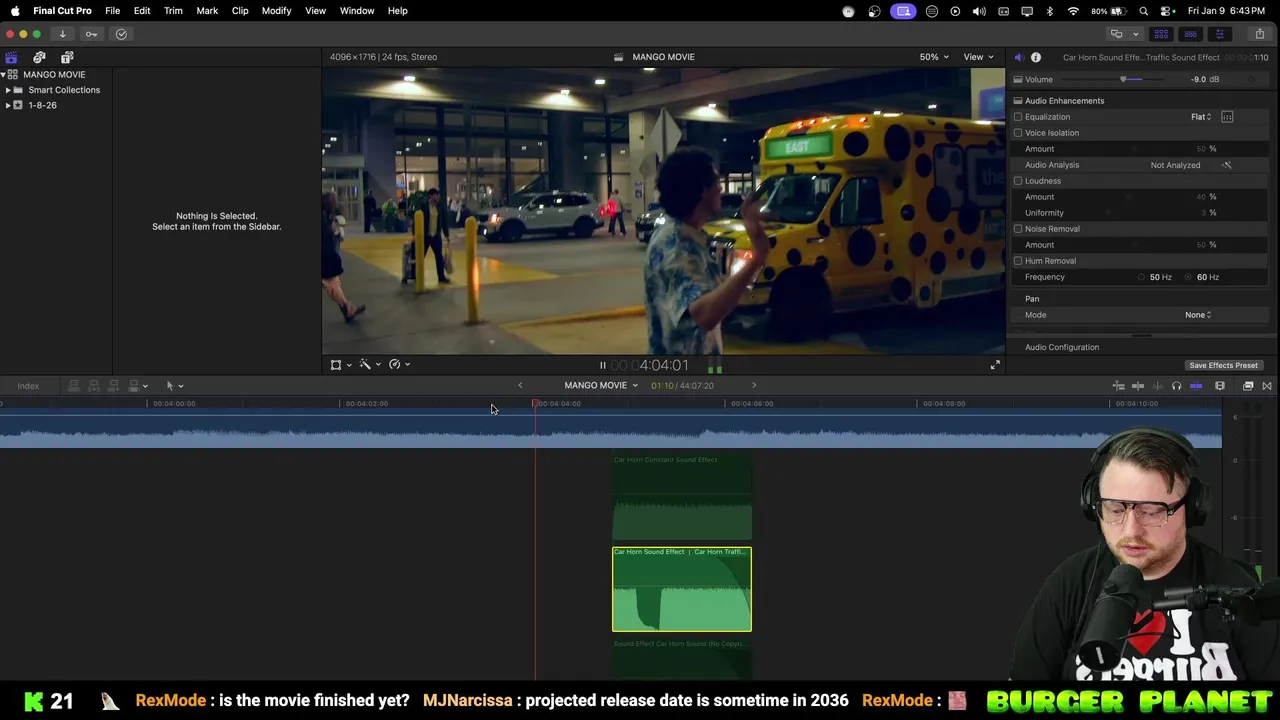The height and width of the screenshot is (720, 1280).
Task: Toggle the Volume section icon
Action: point(1018,80)
